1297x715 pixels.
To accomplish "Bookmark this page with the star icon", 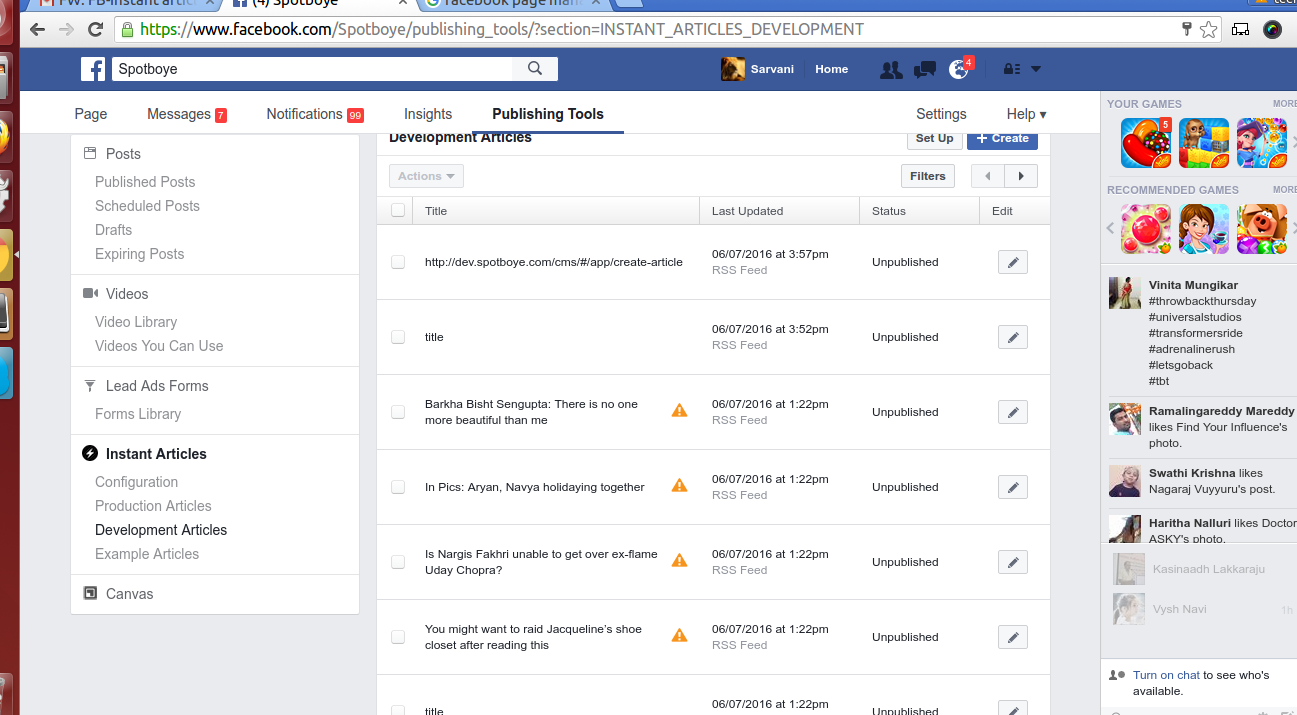I will 1208,29.
